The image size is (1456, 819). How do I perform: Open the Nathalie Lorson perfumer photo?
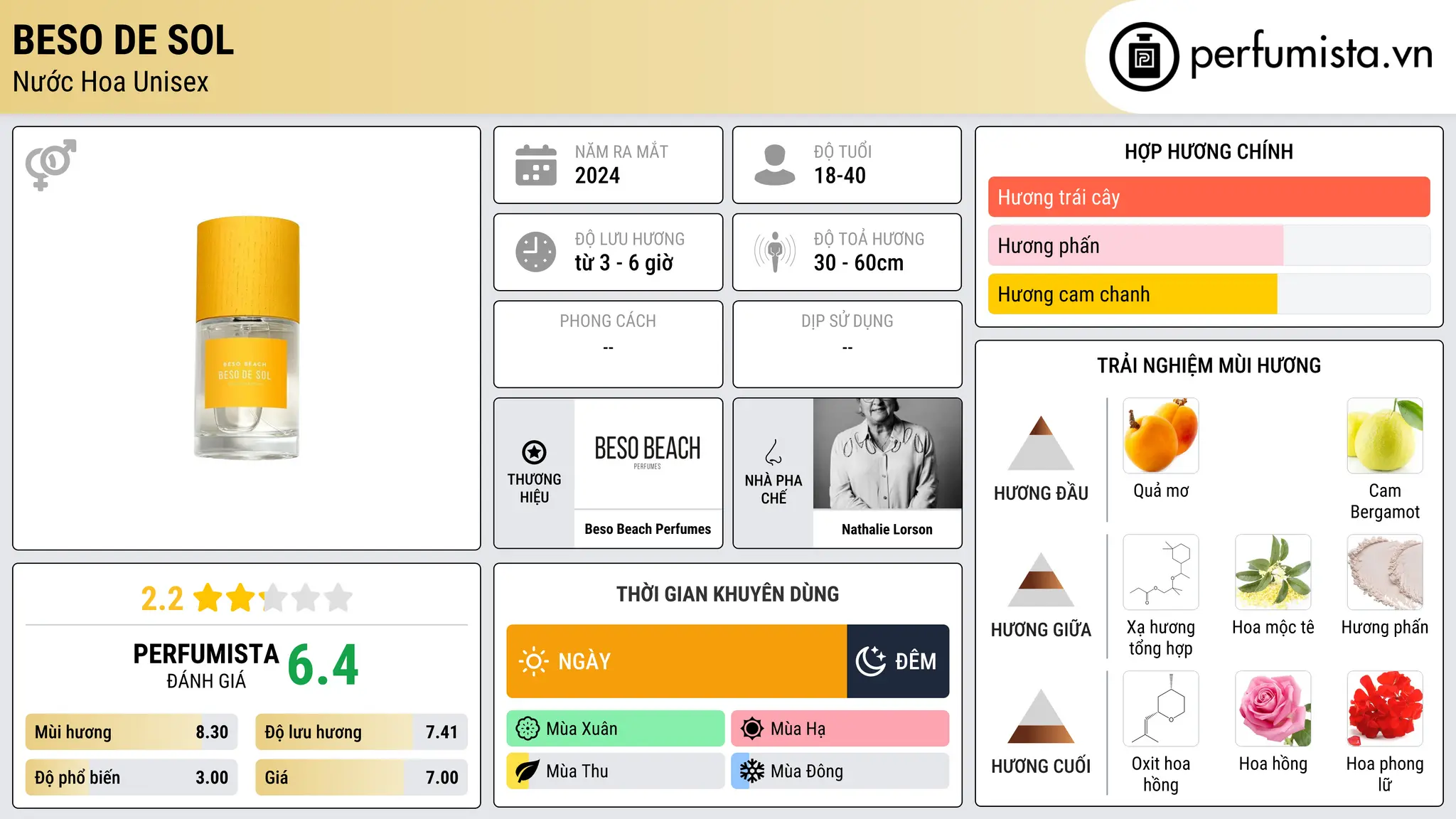[887, 453]
